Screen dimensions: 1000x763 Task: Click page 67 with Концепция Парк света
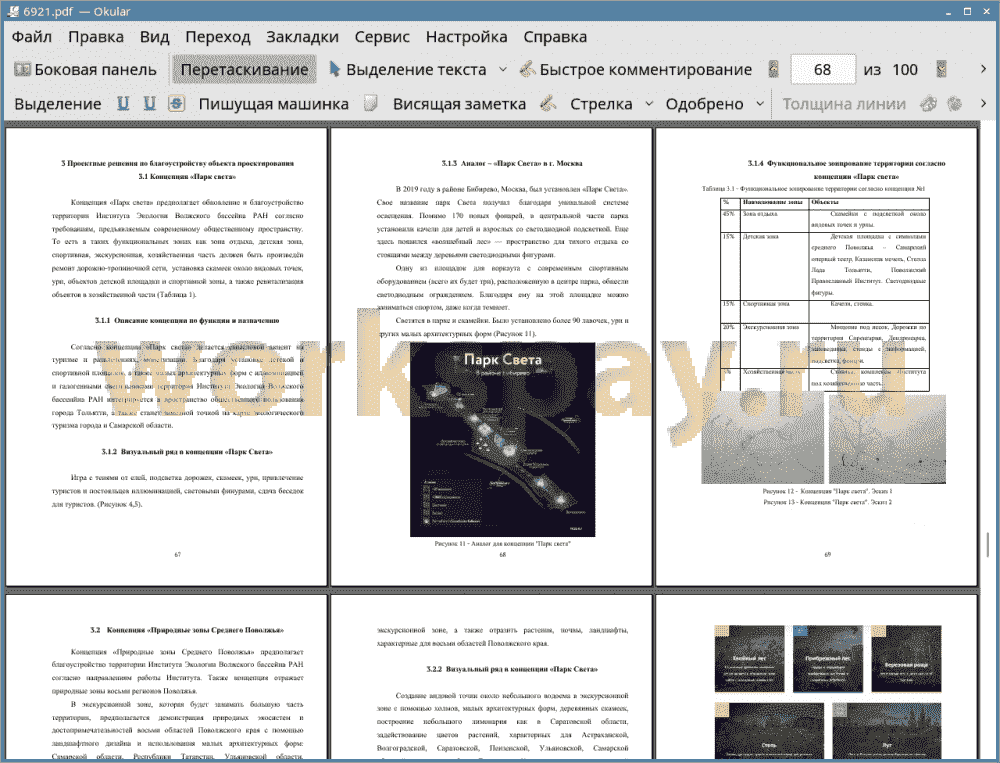pos(166,357)
